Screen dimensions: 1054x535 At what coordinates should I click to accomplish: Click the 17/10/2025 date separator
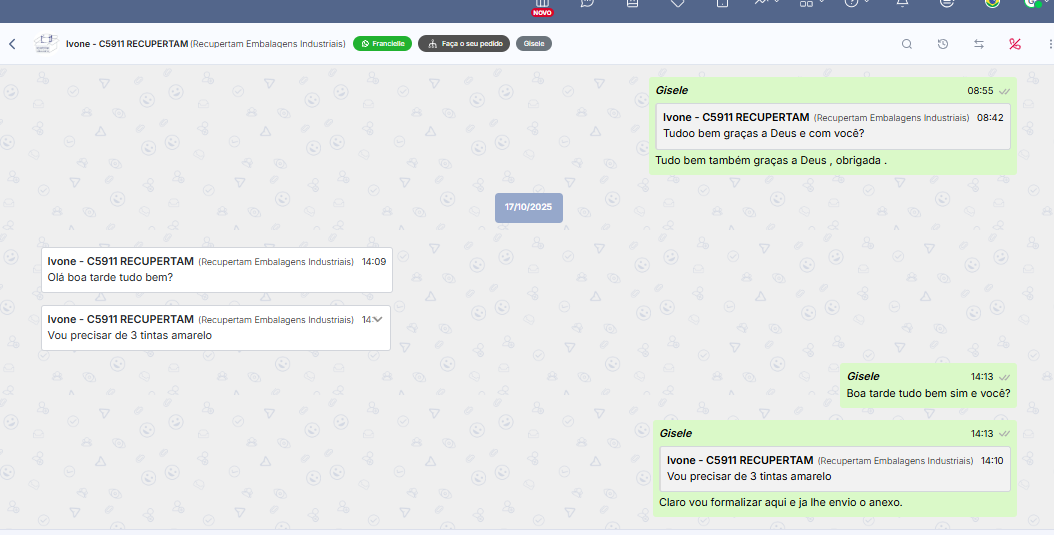[528, 207]
